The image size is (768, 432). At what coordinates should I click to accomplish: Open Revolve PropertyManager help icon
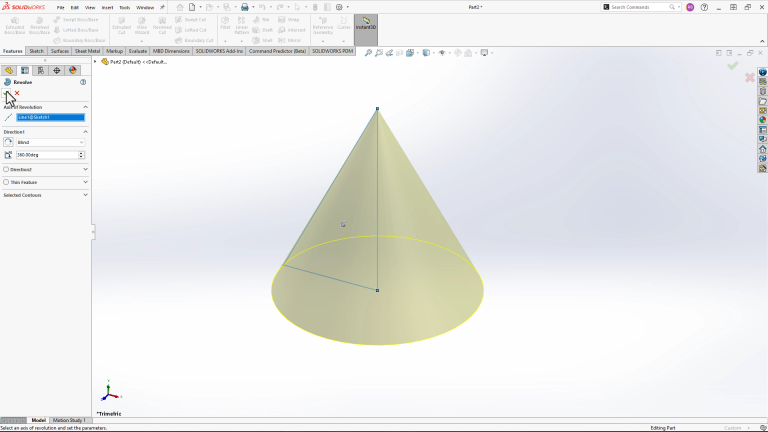[x=83, y=82]
